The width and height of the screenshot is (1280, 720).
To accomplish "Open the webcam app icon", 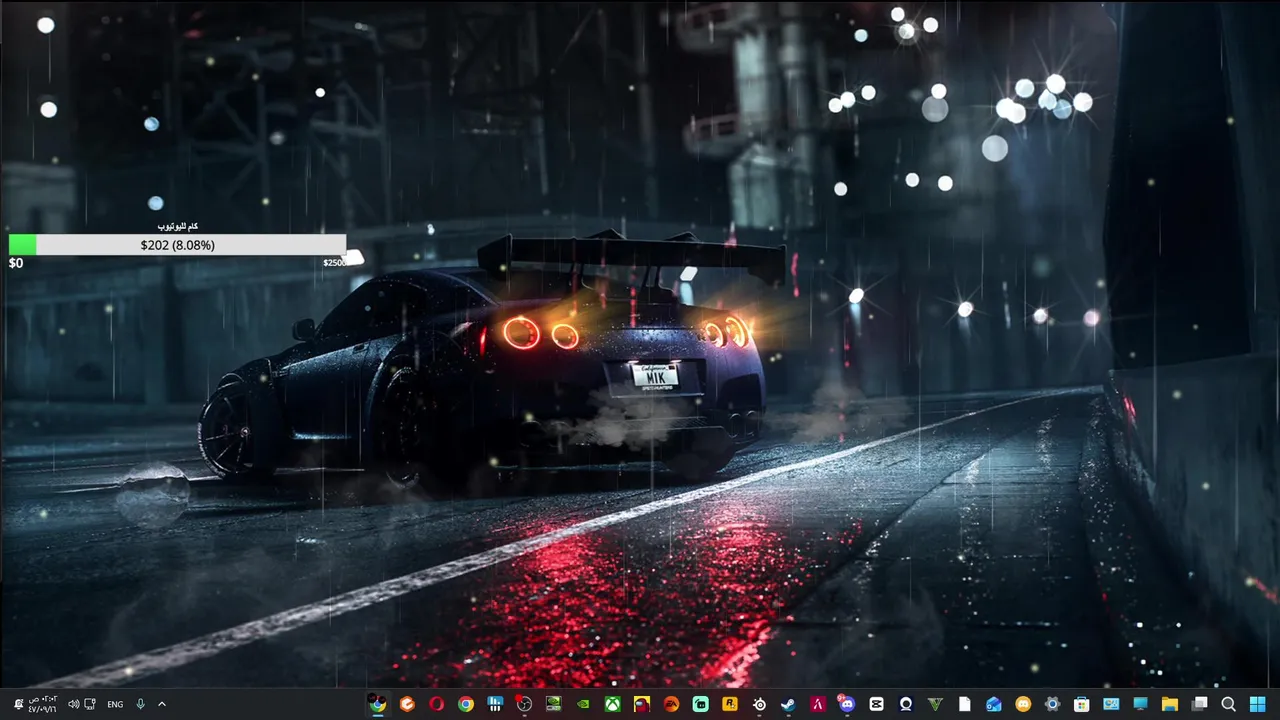I will 906,704.
